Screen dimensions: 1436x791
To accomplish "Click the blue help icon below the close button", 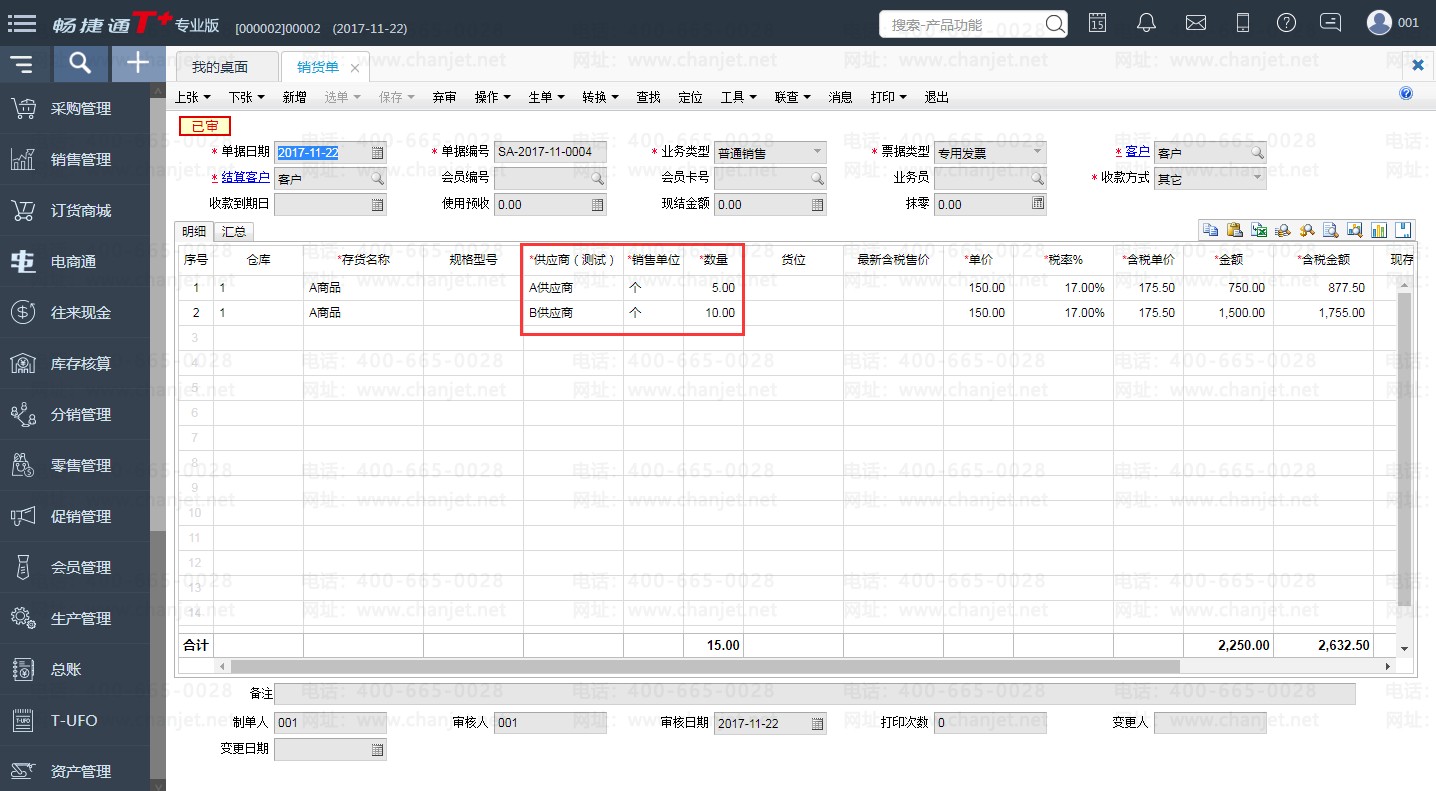I will pyautogui.click(x=1406, y=93).
